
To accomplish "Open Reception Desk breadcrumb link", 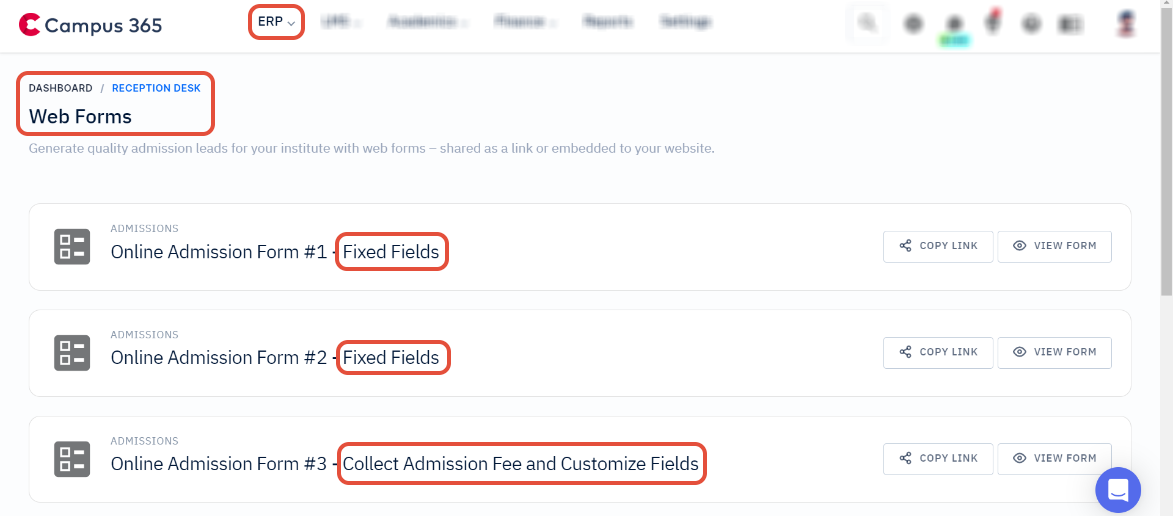I will click(156, 88).
